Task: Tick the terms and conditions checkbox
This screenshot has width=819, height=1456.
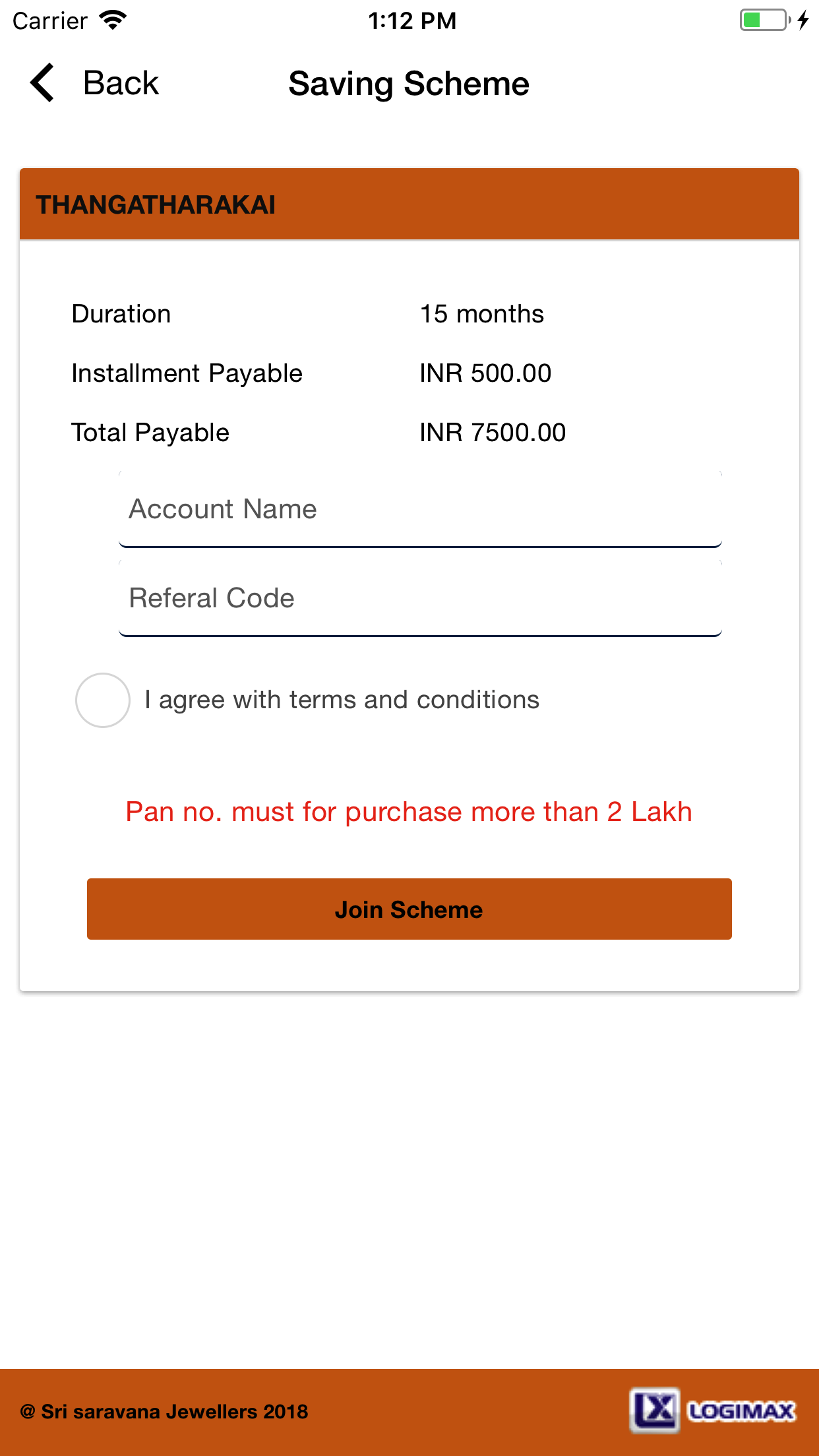Action: 103,700
